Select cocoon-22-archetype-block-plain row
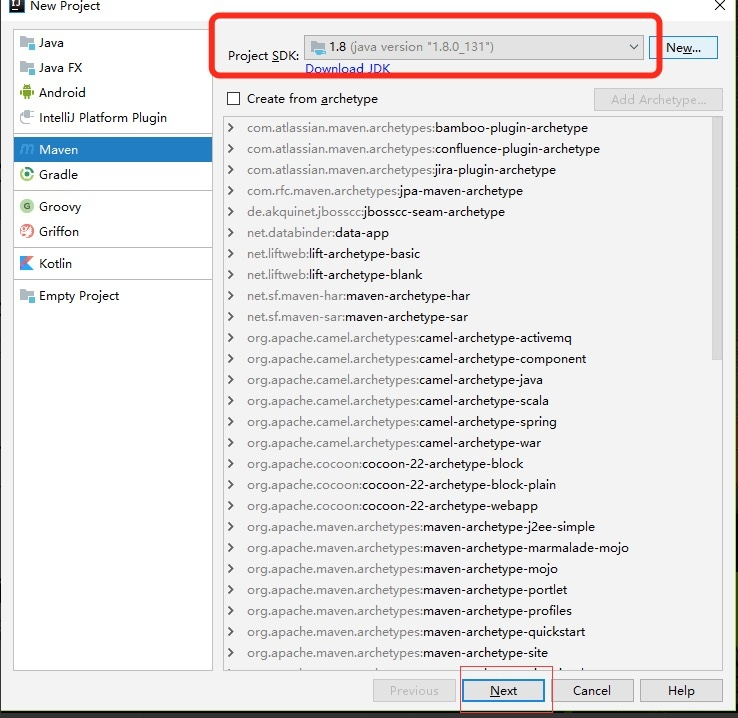The width and height of the screenshot is (738, 718). [x=467, y=485]
